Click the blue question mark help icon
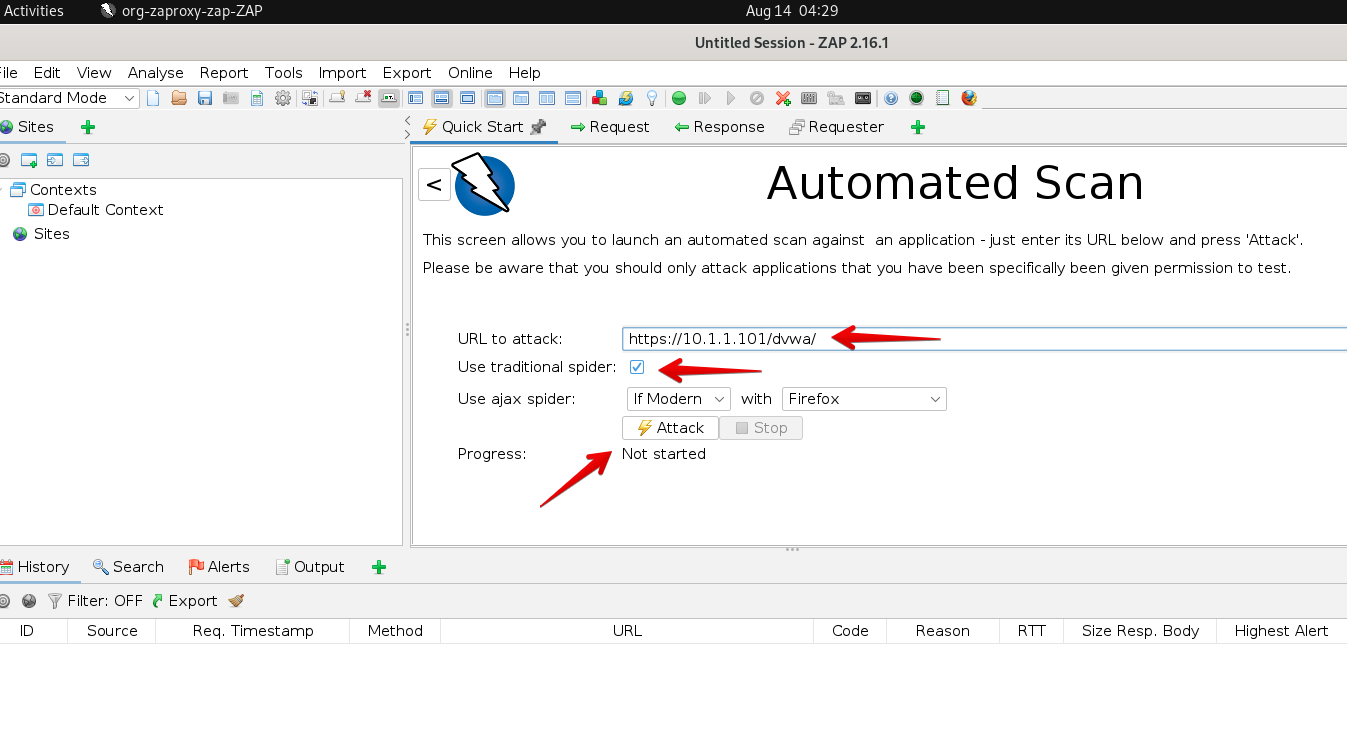The height and width of the screenshot is (736, 1347). pyautogui.click(x=890, y=98)
